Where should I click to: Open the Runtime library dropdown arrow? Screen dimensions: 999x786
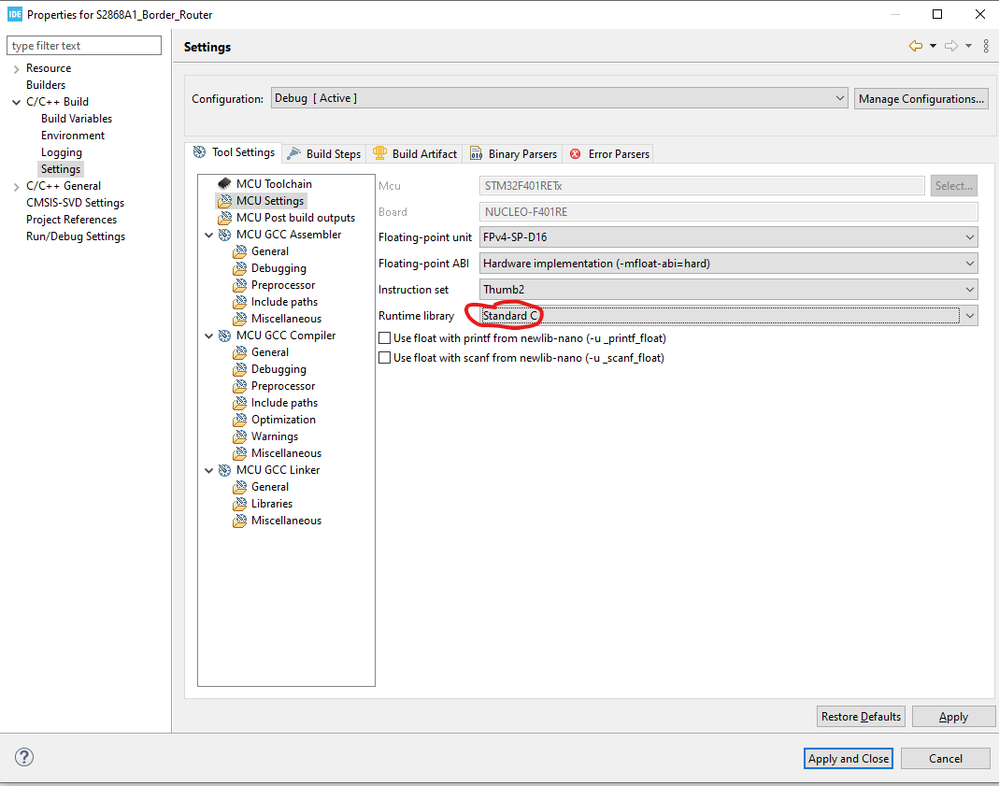click(969, 315)
